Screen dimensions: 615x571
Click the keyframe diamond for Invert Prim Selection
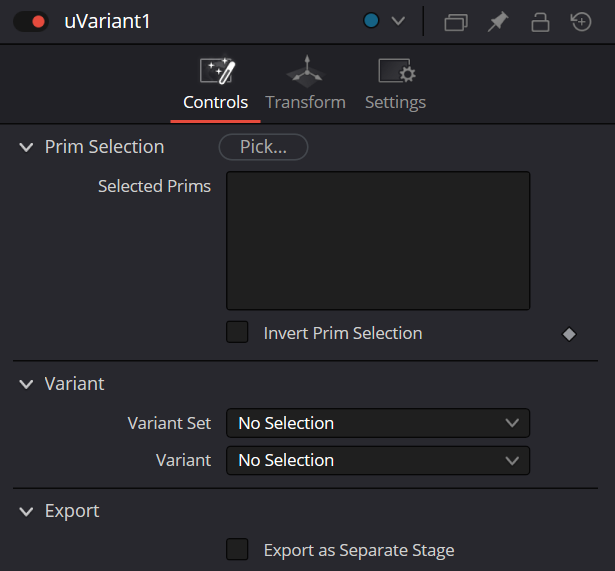[569, 334]
